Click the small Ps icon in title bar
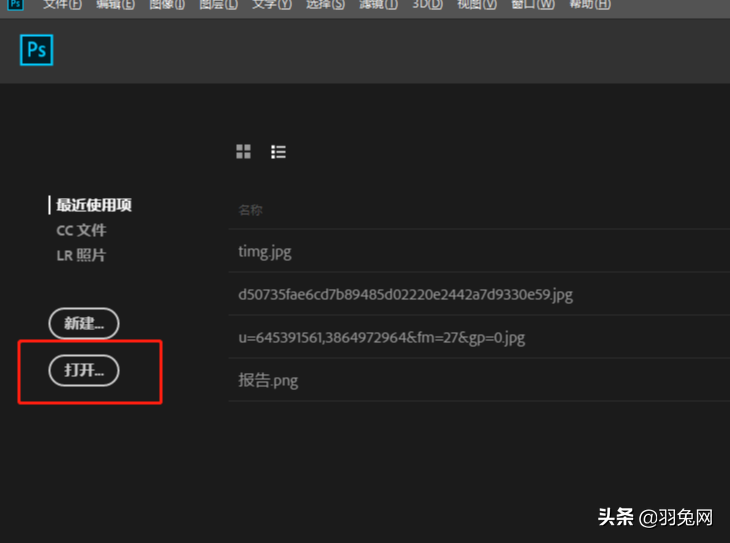Viewport: 730px width, 543px height. click(x=15, y=4)
